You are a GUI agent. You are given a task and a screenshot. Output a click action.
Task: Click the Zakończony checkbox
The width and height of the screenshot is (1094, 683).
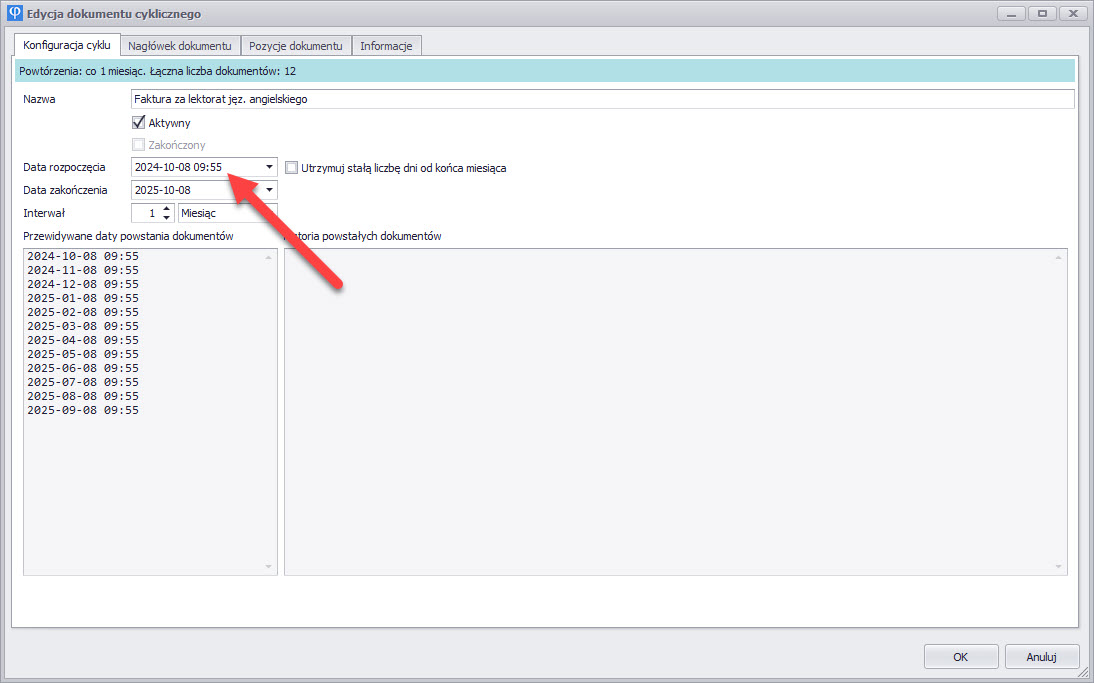[139, 145]
